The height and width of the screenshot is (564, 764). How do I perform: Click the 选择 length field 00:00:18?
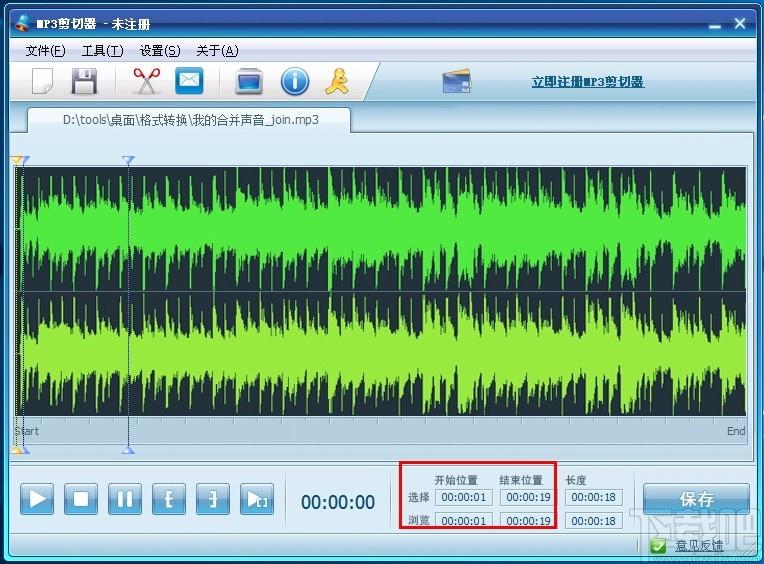[593, 497]
